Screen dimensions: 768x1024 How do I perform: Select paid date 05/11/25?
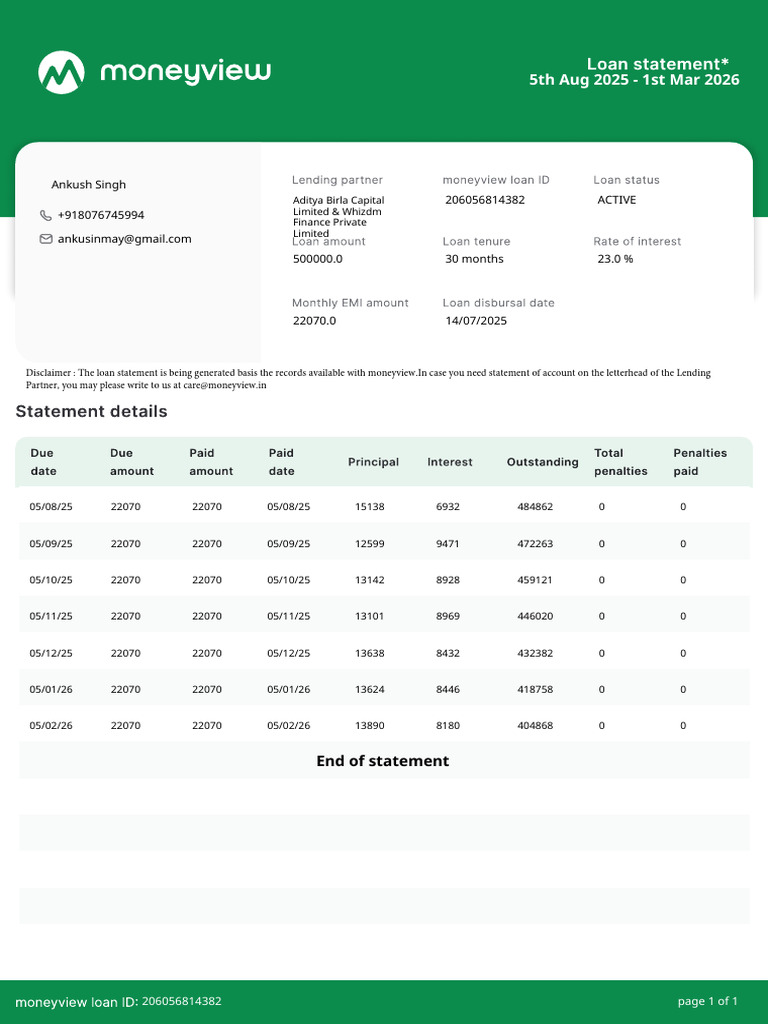pyautogui.click(x=289, y=616)
